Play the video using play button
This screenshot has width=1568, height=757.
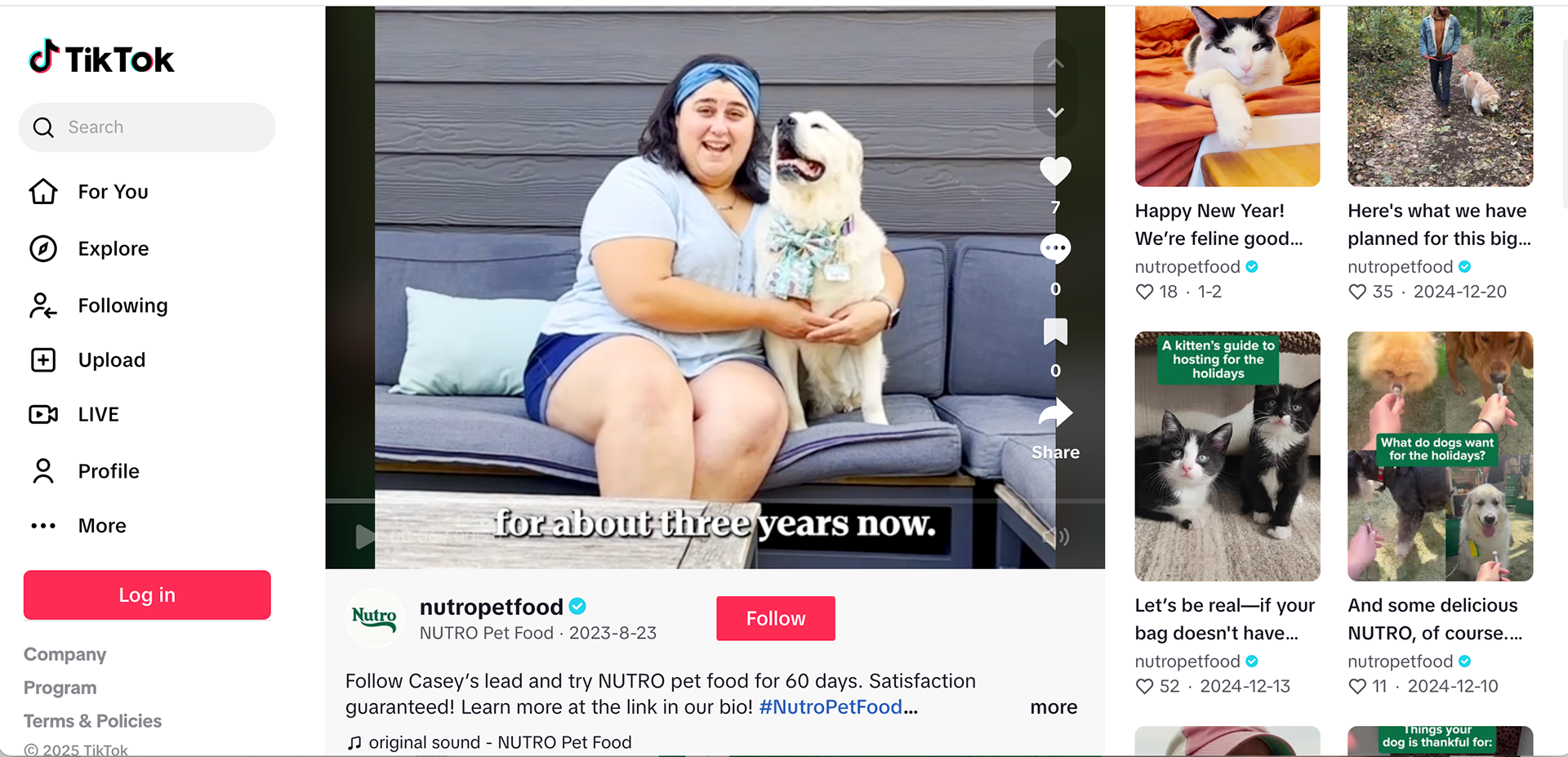(365, 537)
